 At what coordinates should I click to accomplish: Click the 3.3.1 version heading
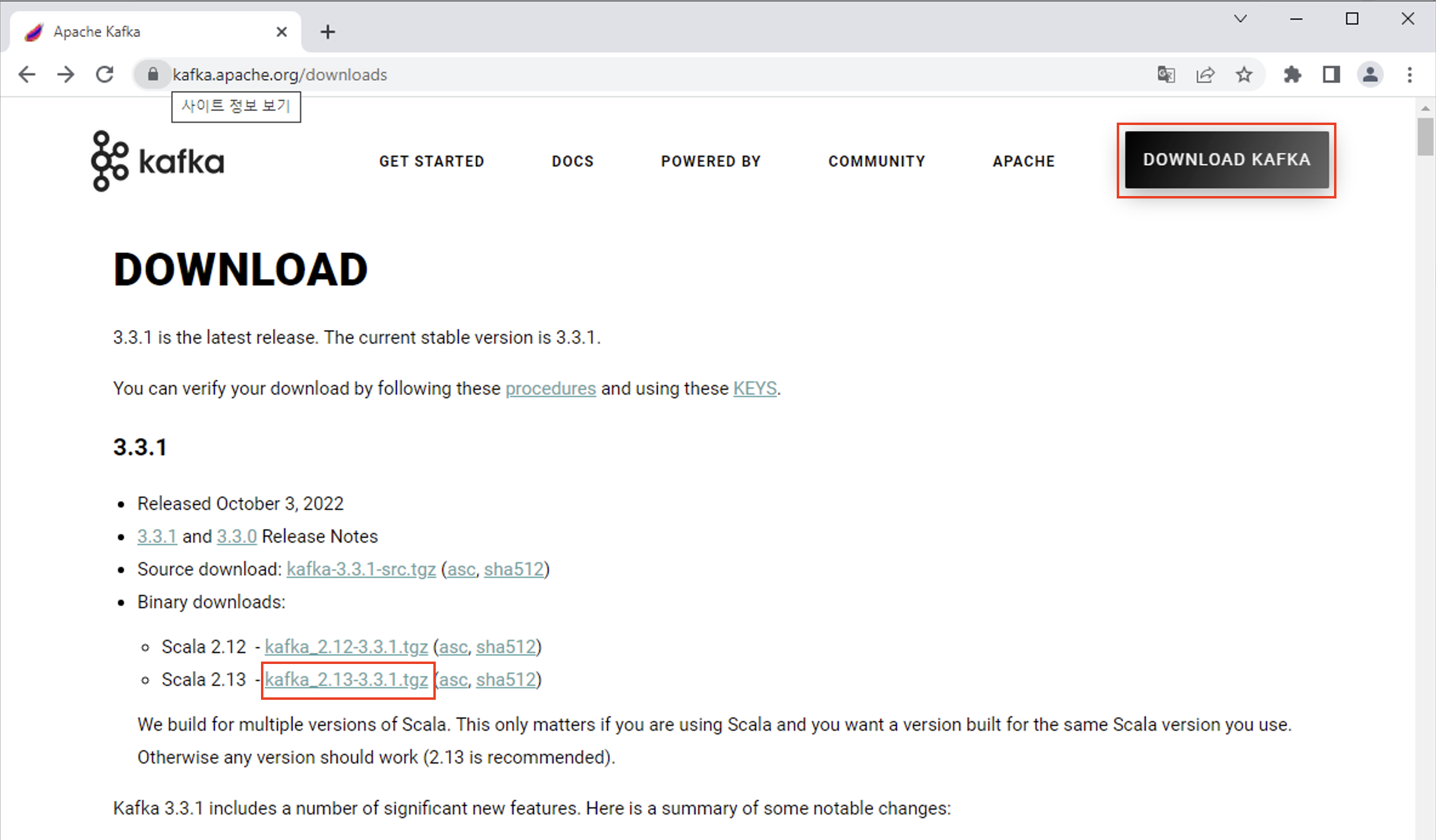[140, 448]
